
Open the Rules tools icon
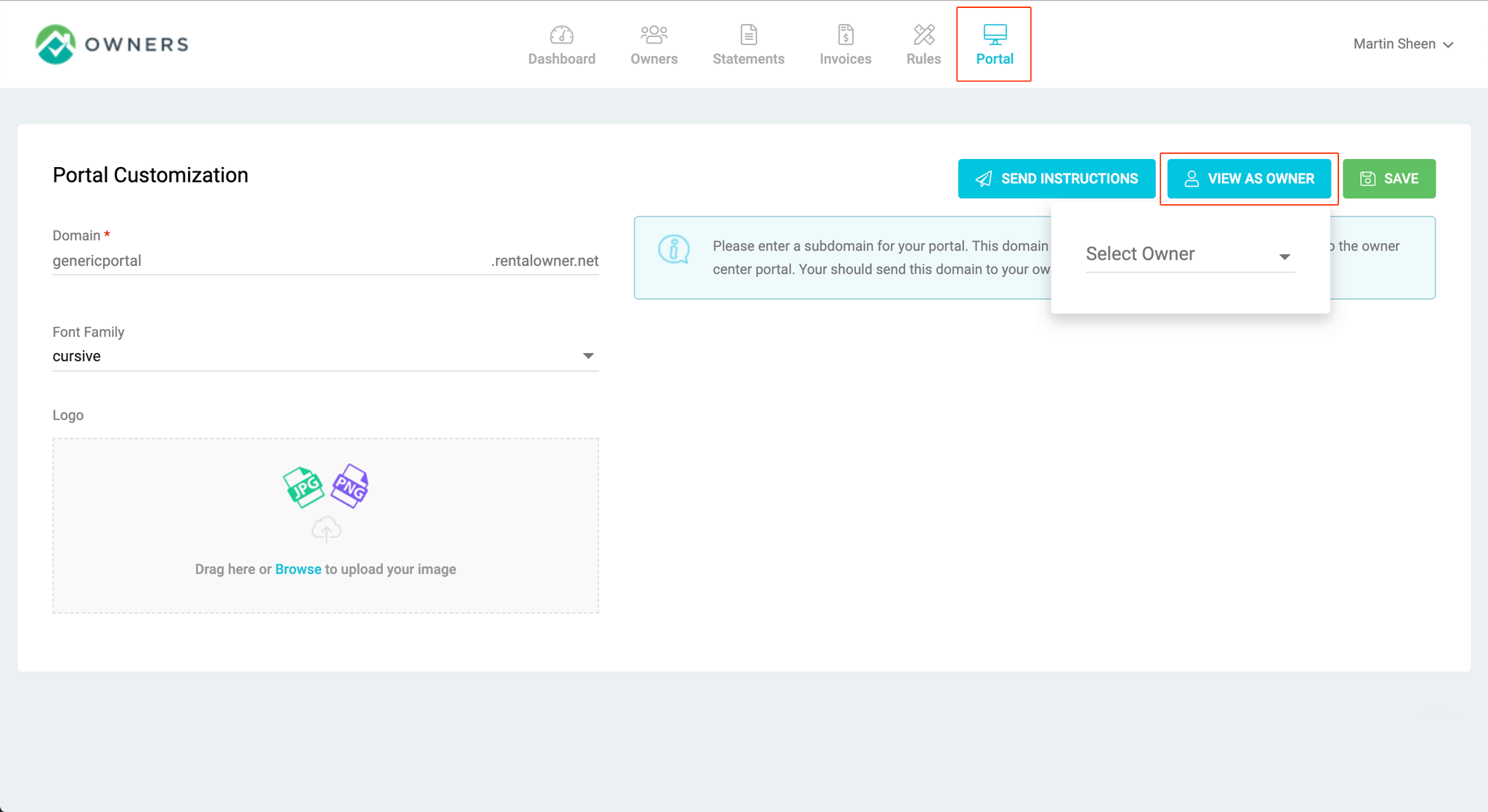point(923,35)
